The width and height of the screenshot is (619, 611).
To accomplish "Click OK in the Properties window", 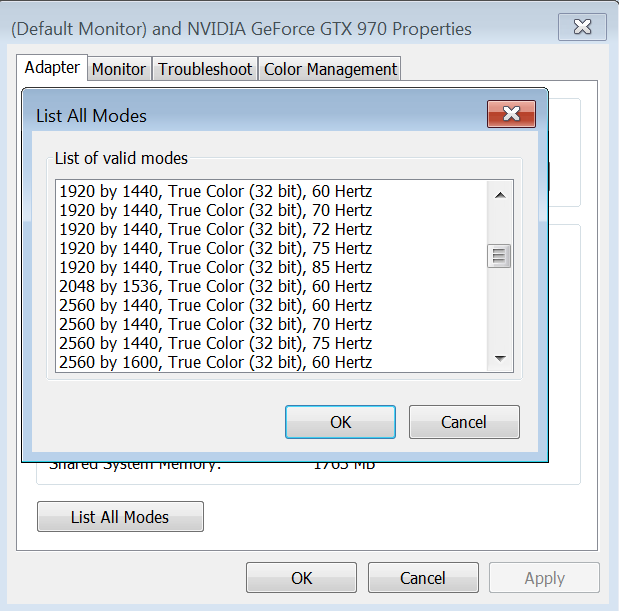I will [x=302, y=578].
